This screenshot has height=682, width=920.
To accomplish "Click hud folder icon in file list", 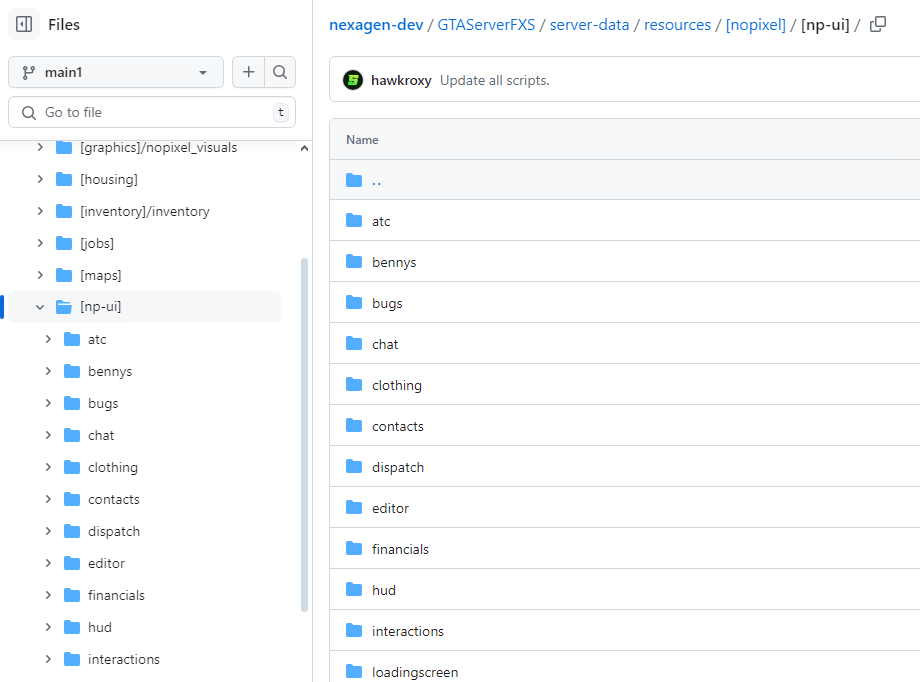I will coord(354,589).
